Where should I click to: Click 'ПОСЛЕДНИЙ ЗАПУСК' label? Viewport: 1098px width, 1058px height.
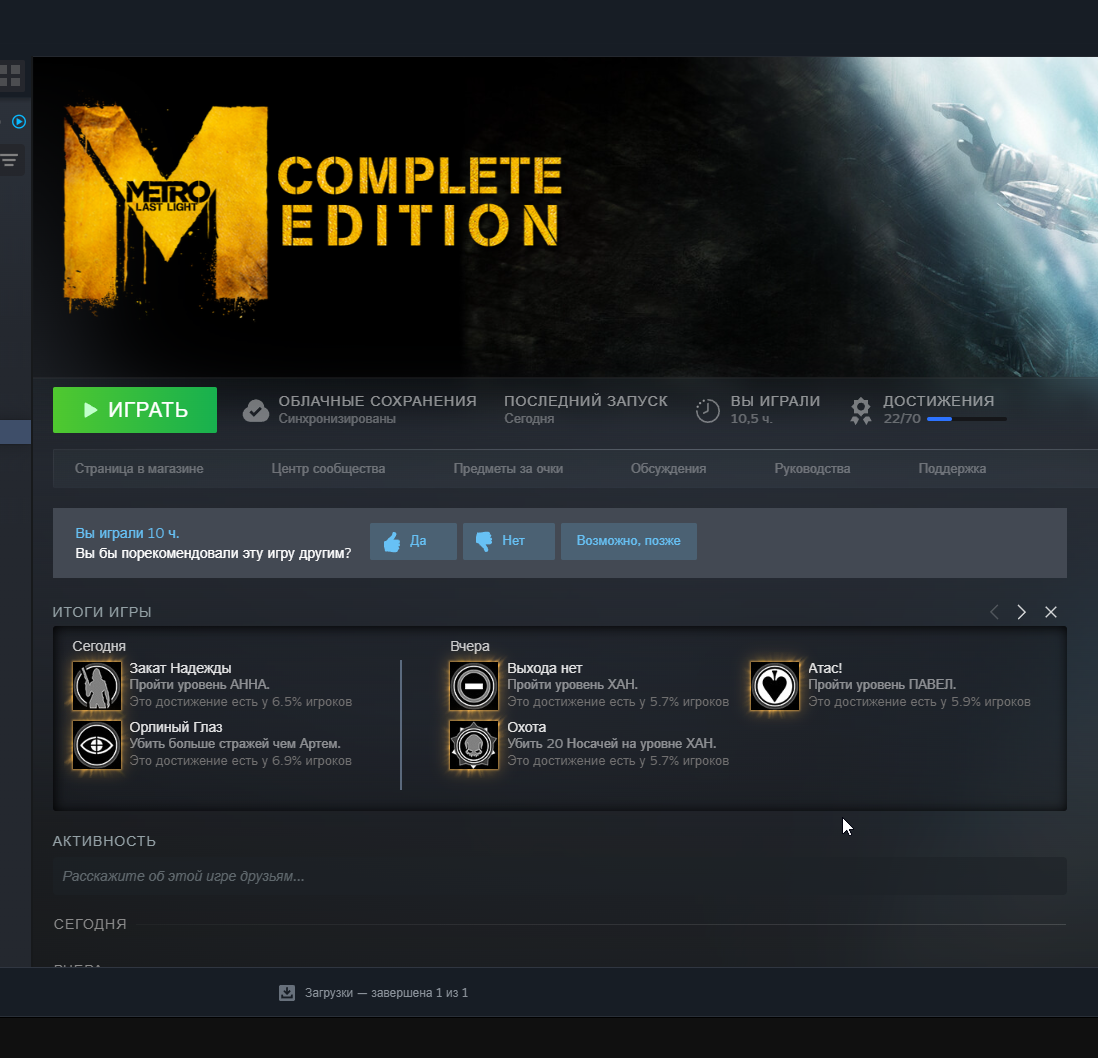click(x=586, y=401)
